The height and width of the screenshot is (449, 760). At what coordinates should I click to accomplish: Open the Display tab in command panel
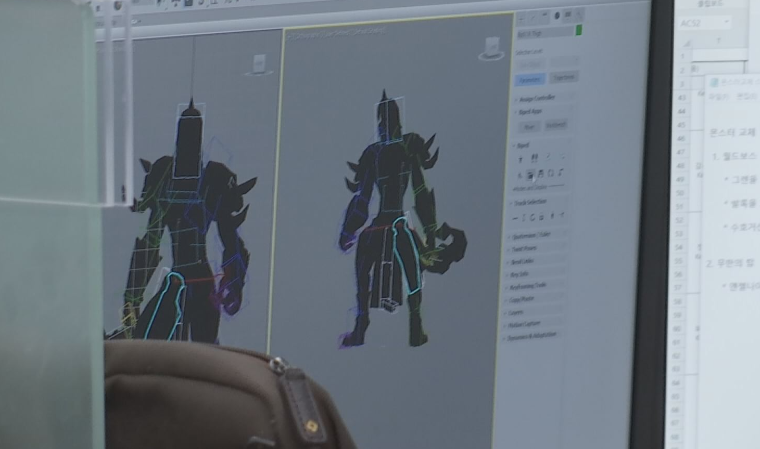(568, 15)
